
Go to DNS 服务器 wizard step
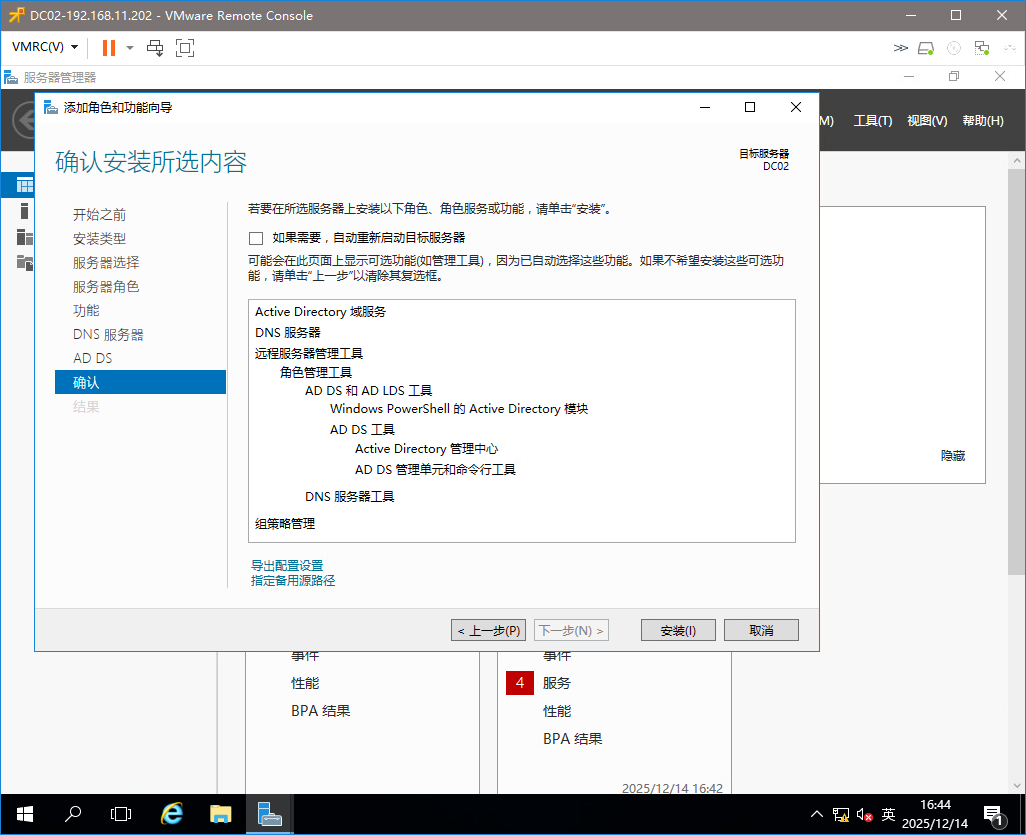click(108, 334)
